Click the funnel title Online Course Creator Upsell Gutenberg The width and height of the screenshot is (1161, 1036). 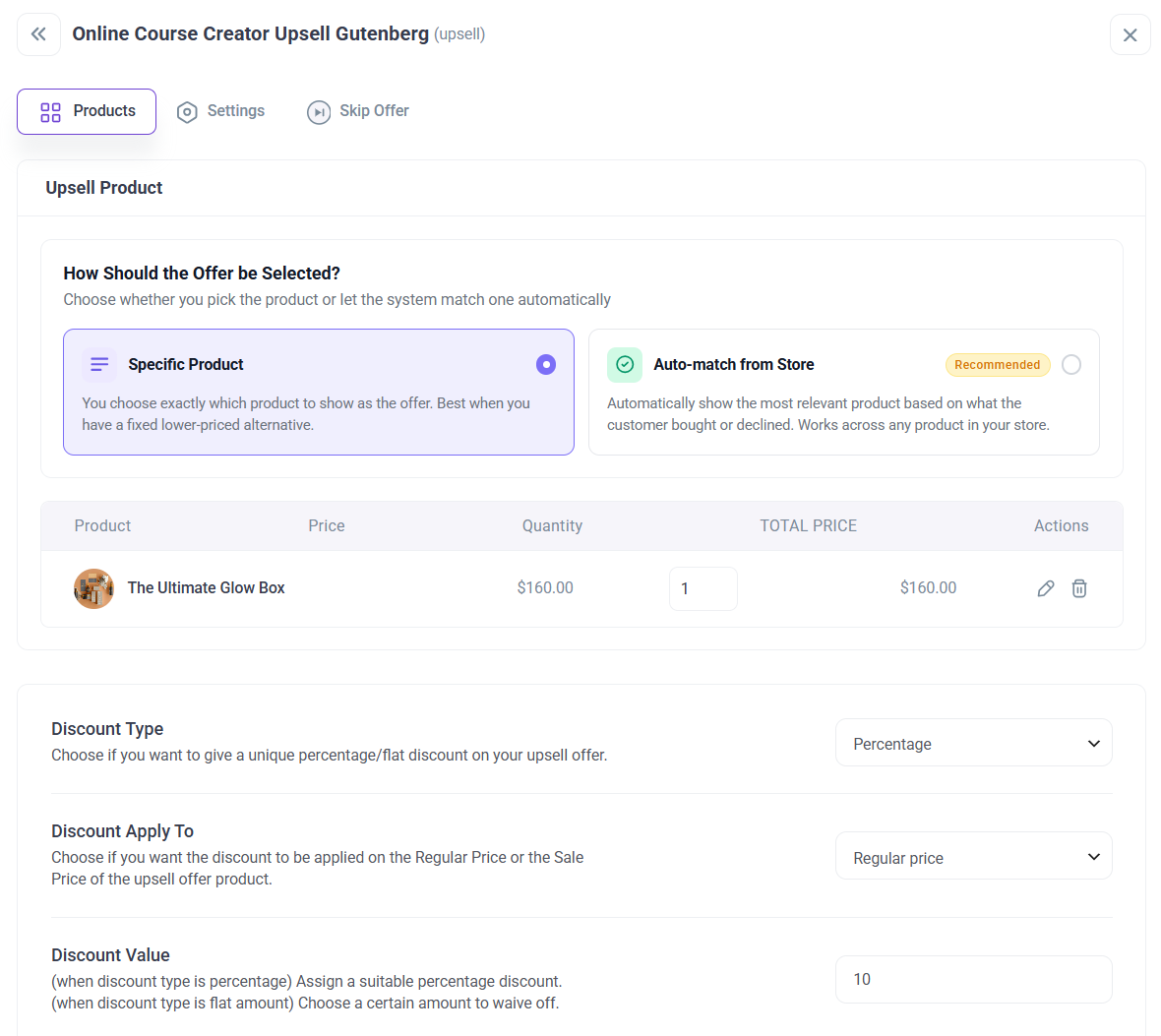pyautogui.click(x=250, y=34)
